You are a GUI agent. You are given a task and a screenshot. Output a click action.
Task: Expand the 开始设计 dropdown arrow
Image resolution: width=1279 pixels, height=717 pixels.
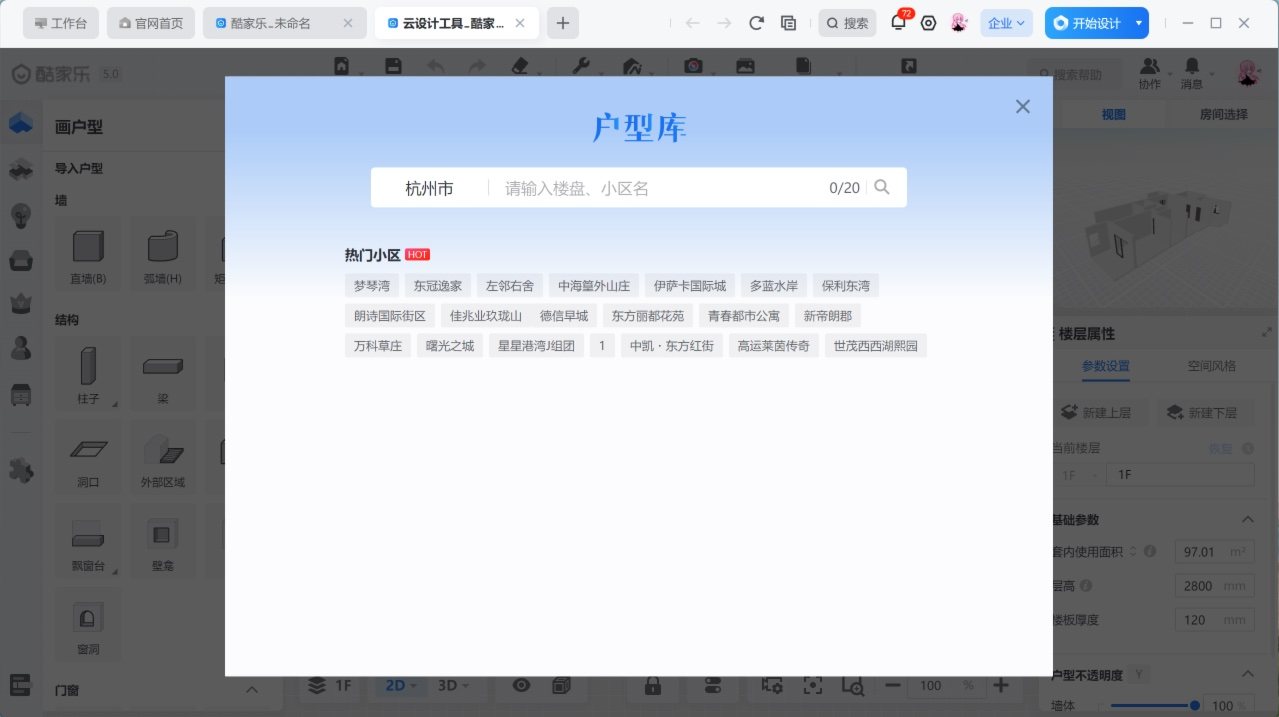pos(1139,23)
